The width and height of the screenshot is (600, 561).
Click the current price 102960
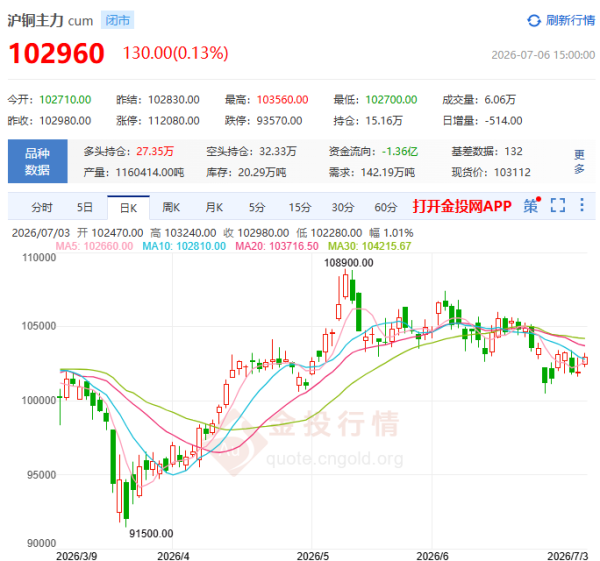point(56,53)
